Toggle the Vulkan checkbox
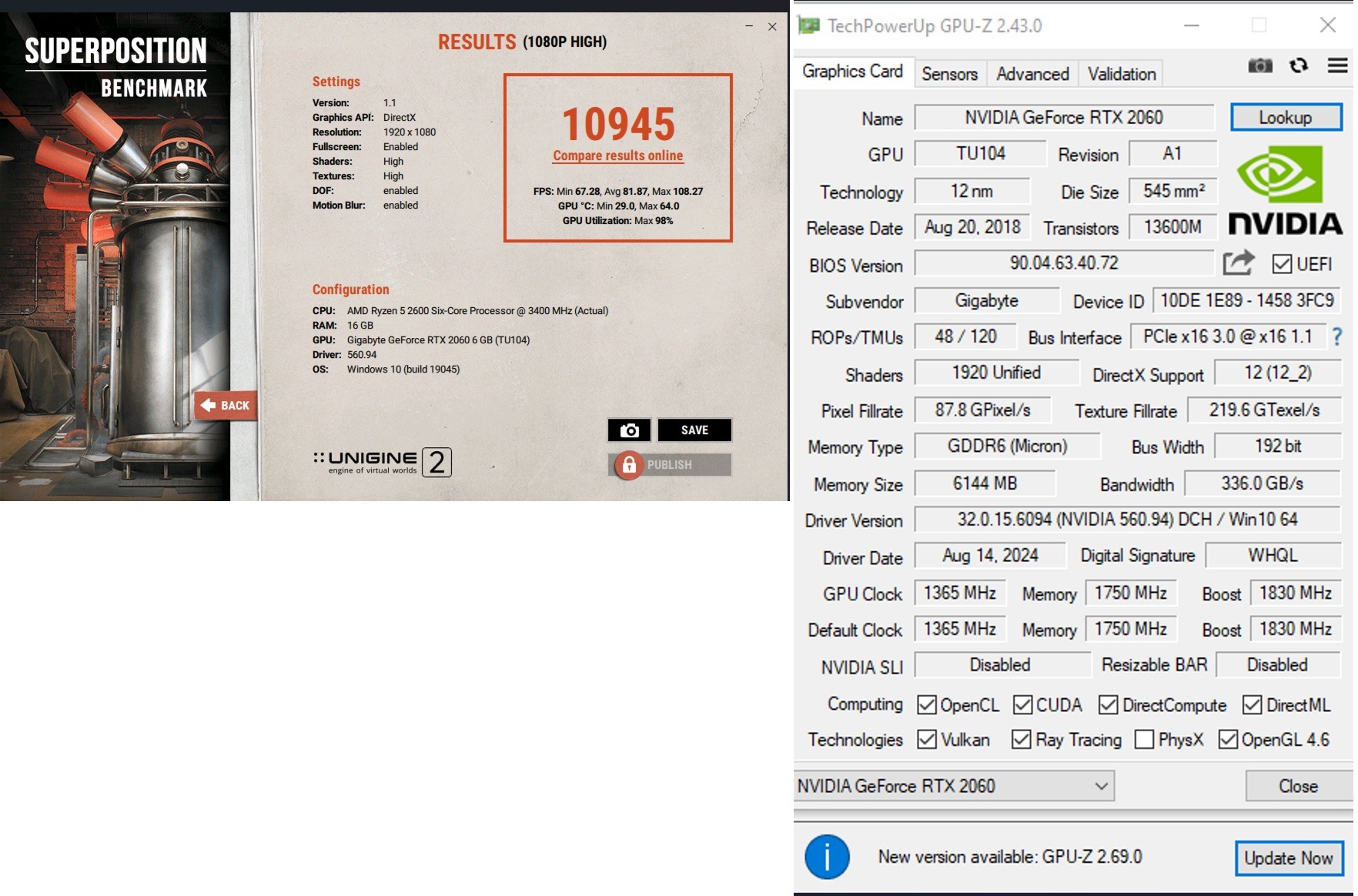The width and height of the screenshot is (1358, 896). coord(927,740)
